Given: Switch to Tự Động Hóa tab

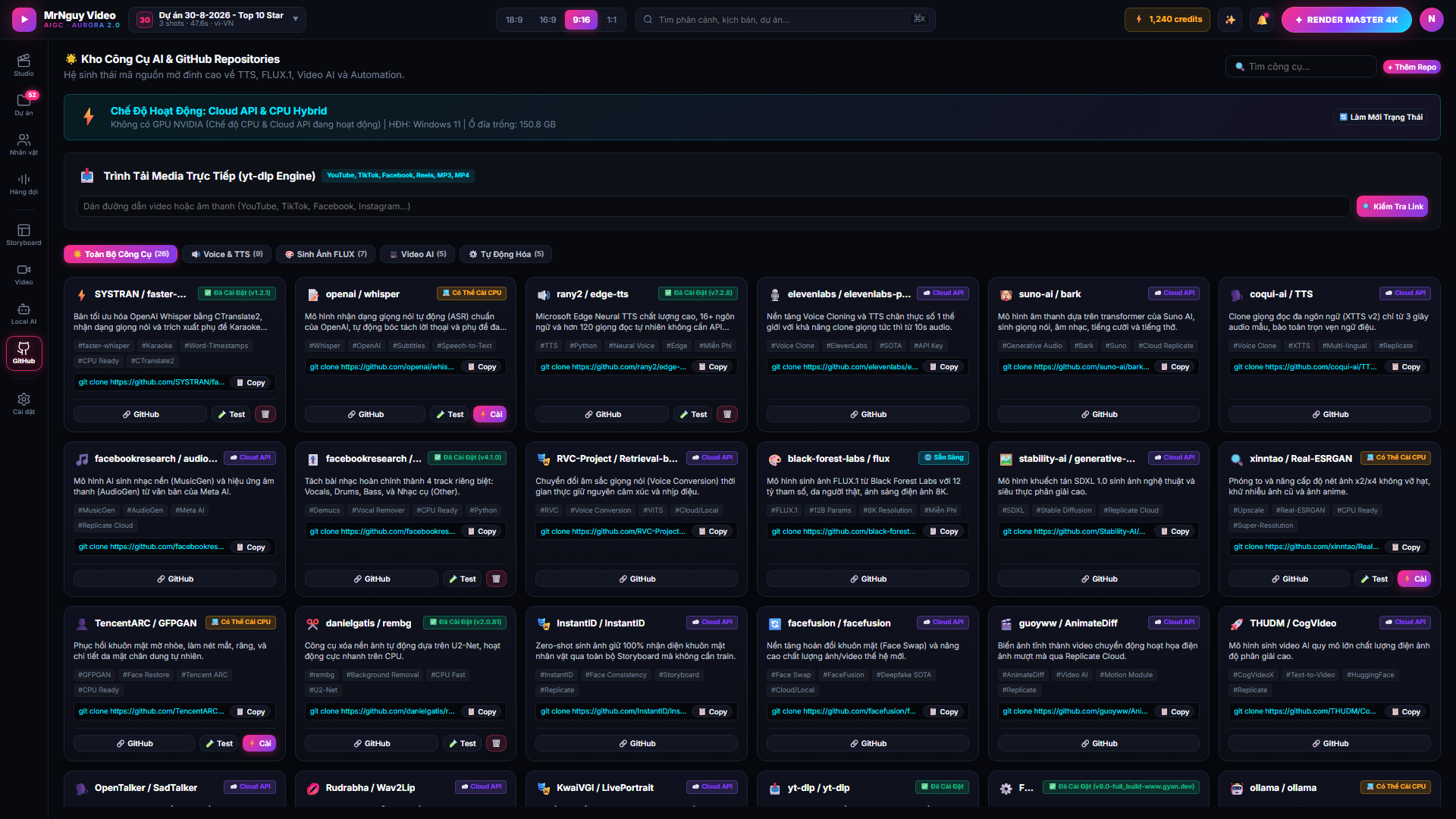Looking at the screenshot, I should [x=506, y=254].
